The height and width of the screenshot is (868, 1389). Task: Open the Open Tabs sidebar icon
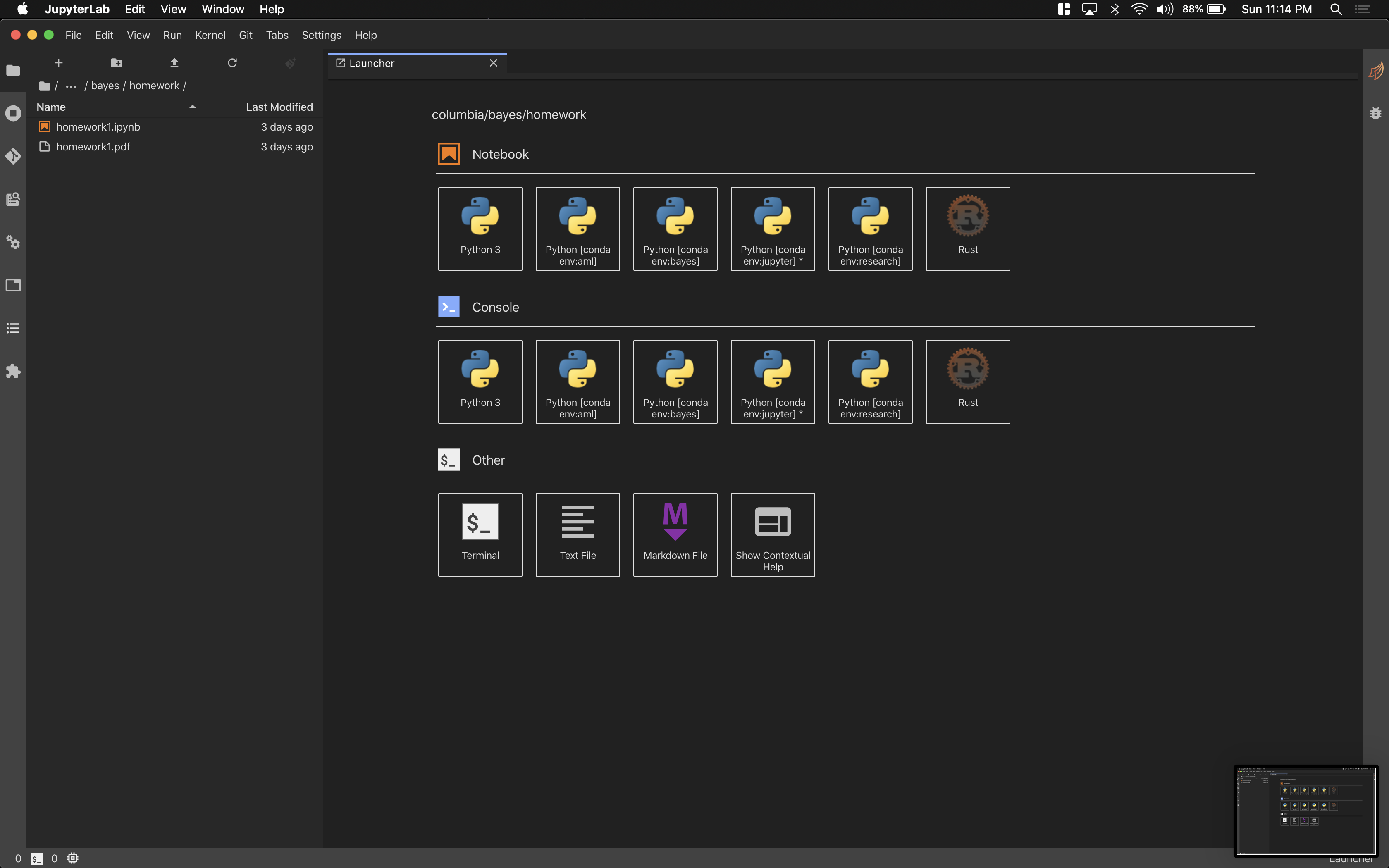[13, 285]
